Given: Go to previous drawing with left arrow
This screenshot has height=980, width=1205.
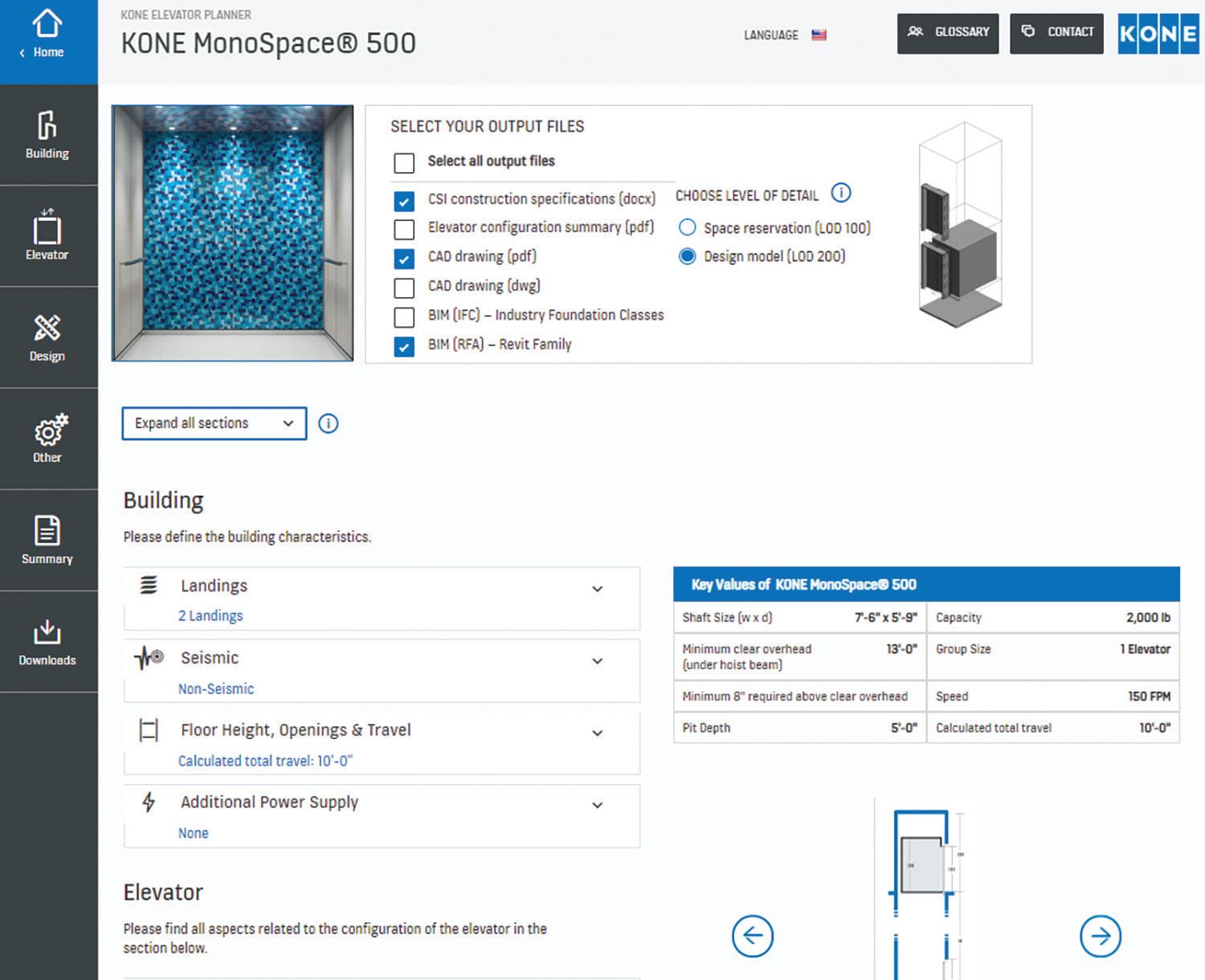Looking at the screenshot, I should pyautogui.click(x=753, y=936).
